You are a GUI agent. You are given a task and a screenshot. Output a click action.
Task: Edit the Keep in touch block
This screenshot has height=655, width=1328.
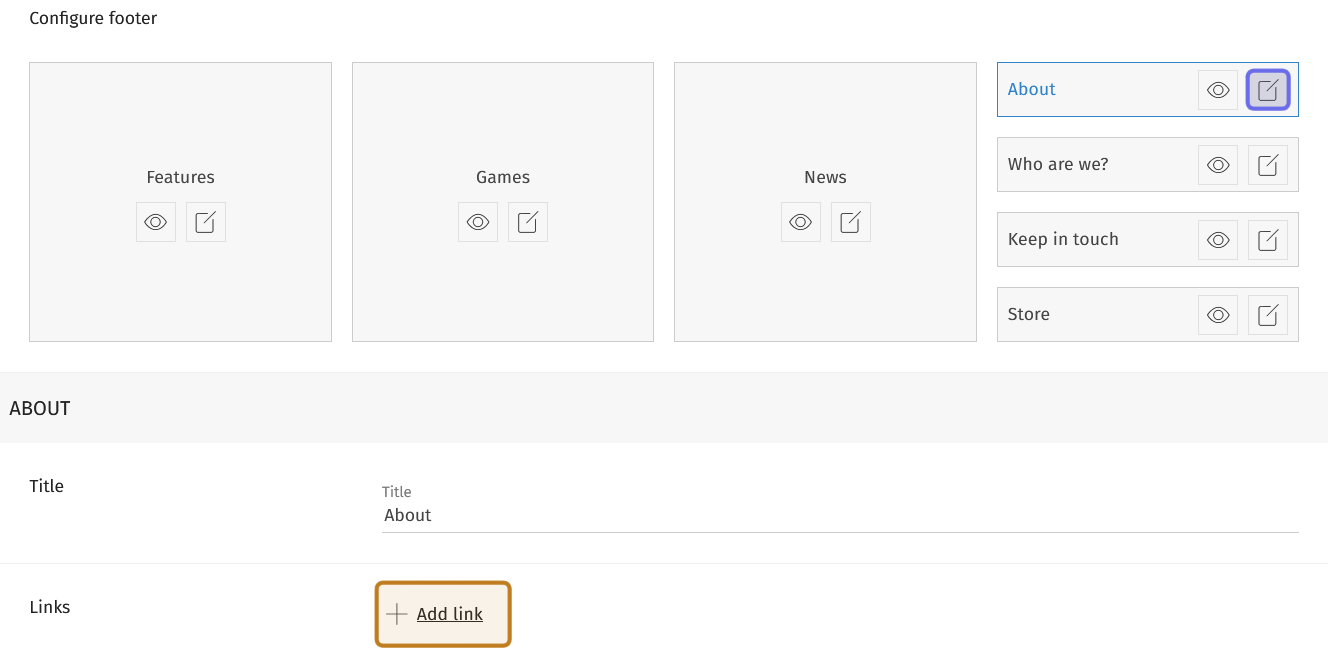[1268, 240]
